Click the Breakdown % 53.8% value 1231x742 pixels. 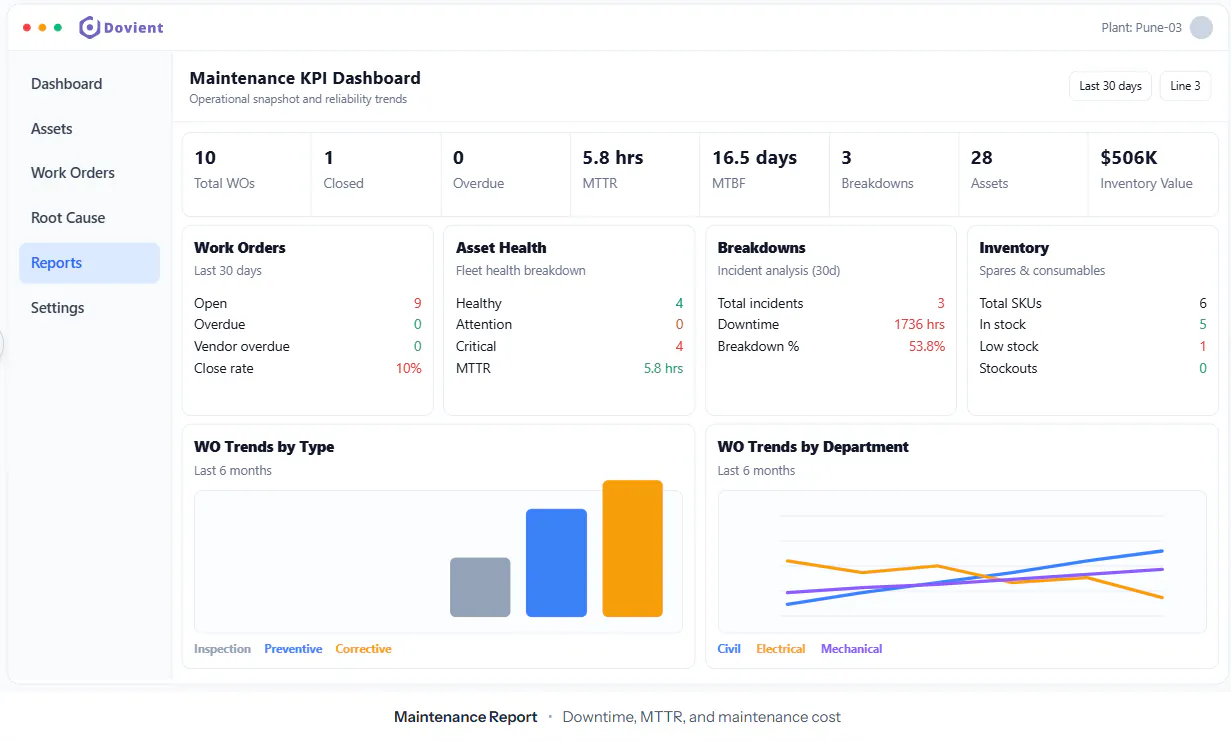coord(927,346)
